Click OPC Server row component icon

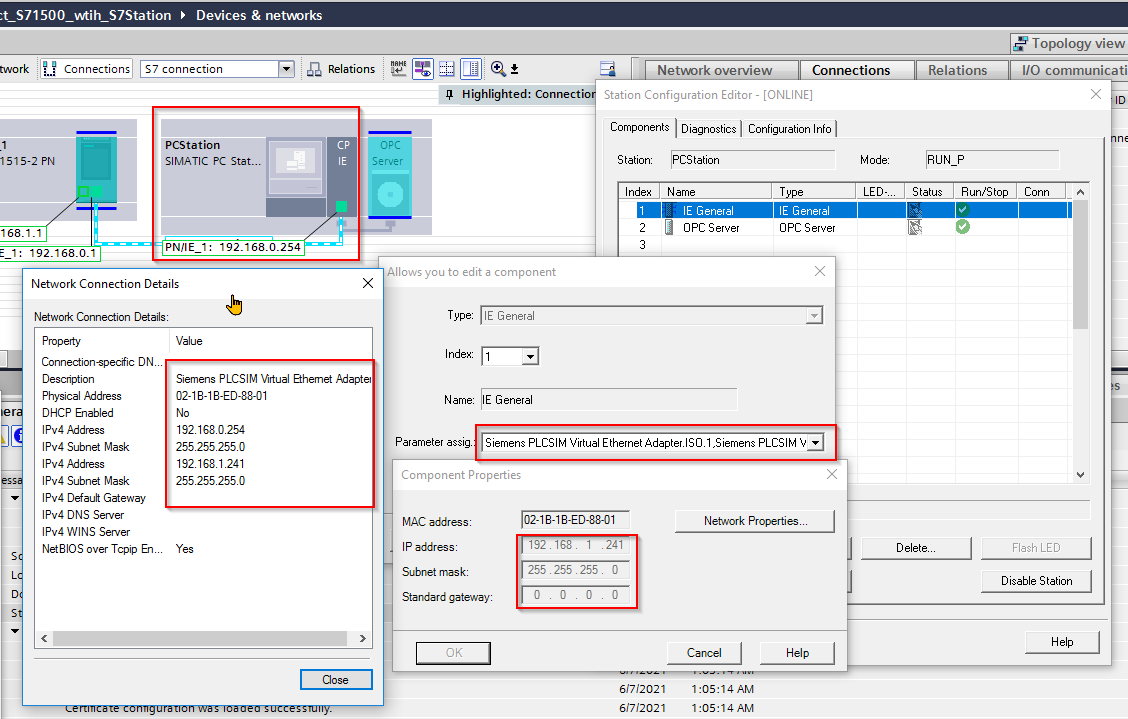tap(669, 227)
